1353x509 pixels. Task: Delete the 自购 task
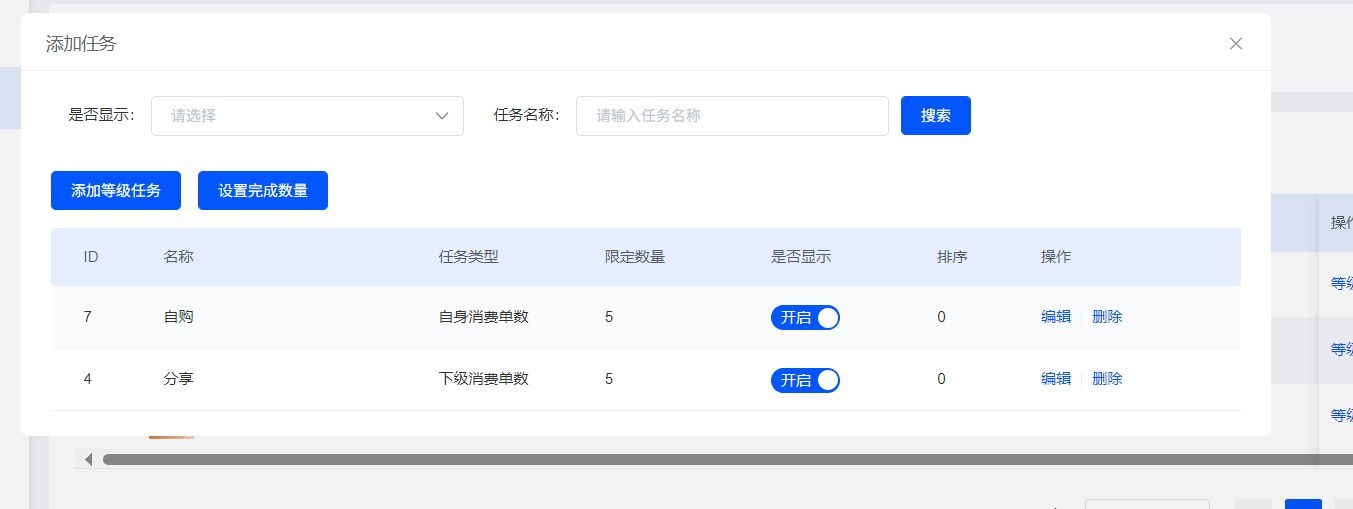click(x=1107, y=317)
